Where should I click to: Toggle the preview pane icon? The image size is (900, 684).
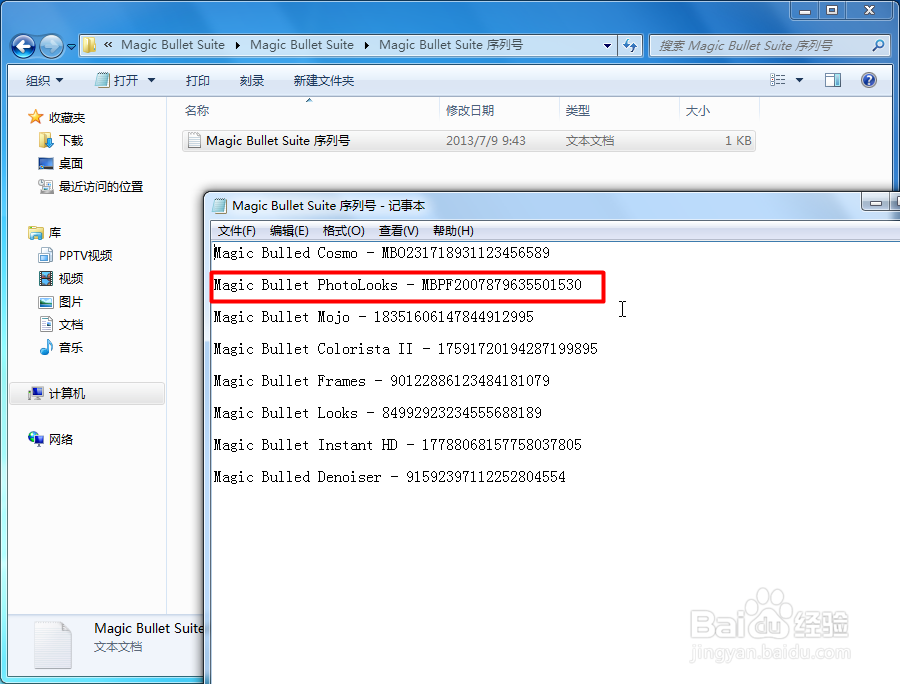click(833, 80)
